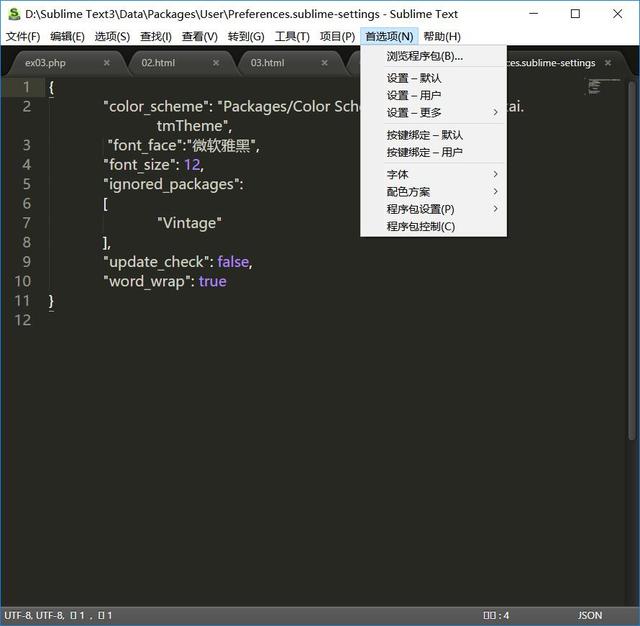Open the 工具(T) menu
Screen dimensions: 640x626
pos(292,37)
